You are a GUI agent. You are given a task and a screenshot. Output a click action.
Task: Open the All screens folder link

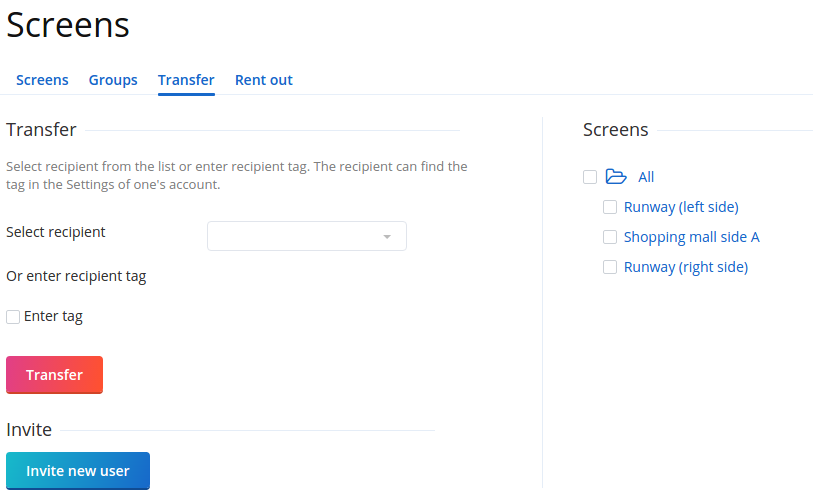click(x=646, y=177)
